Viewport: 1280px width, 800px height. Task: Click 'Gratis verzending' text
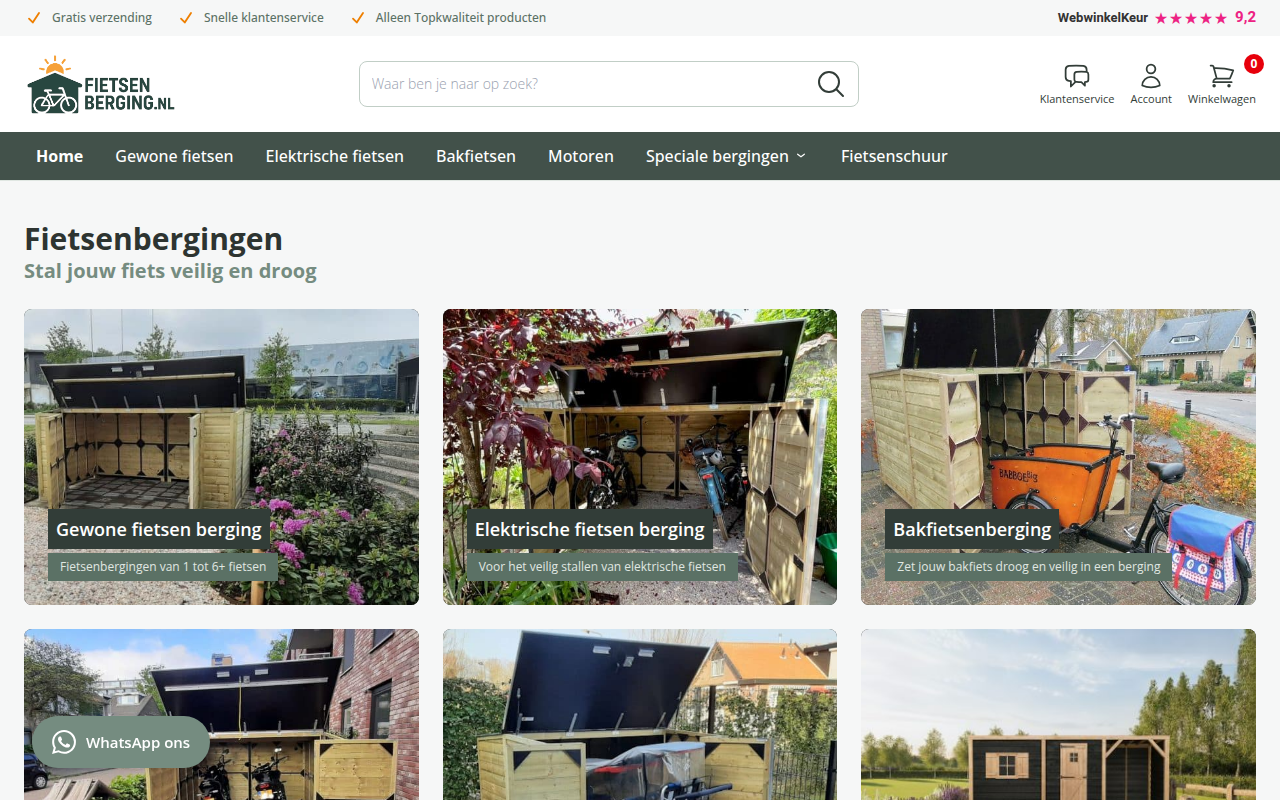[102, 18]
